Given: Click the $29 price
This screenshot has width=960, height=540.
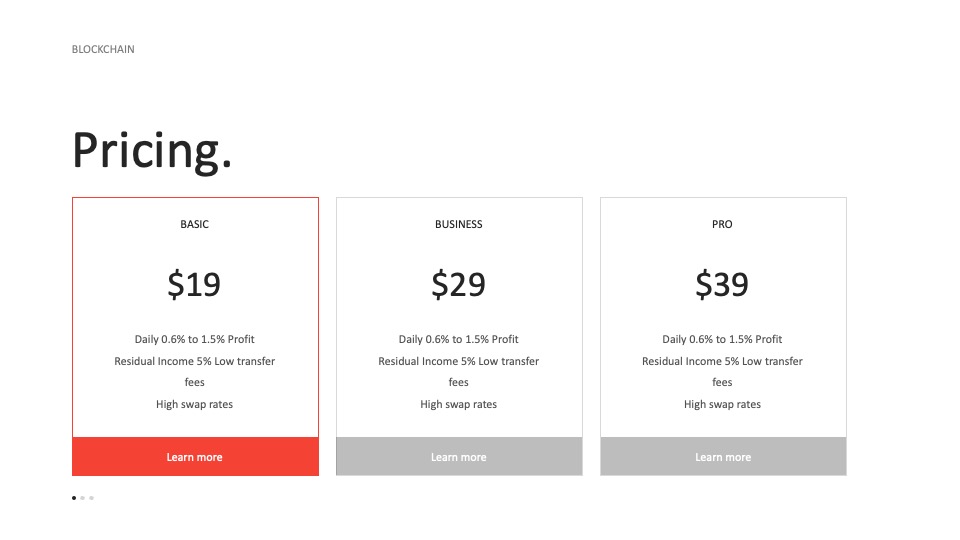Looking at the screenshot, I should pyautogui.click(x=459, y=284).
